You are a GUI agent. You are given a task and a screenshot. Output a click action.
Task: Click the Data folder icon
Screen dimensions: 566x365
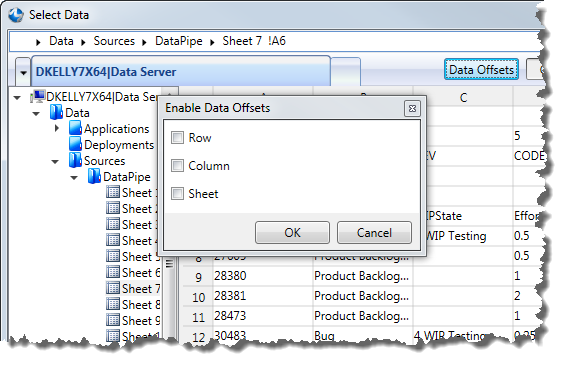56,112
